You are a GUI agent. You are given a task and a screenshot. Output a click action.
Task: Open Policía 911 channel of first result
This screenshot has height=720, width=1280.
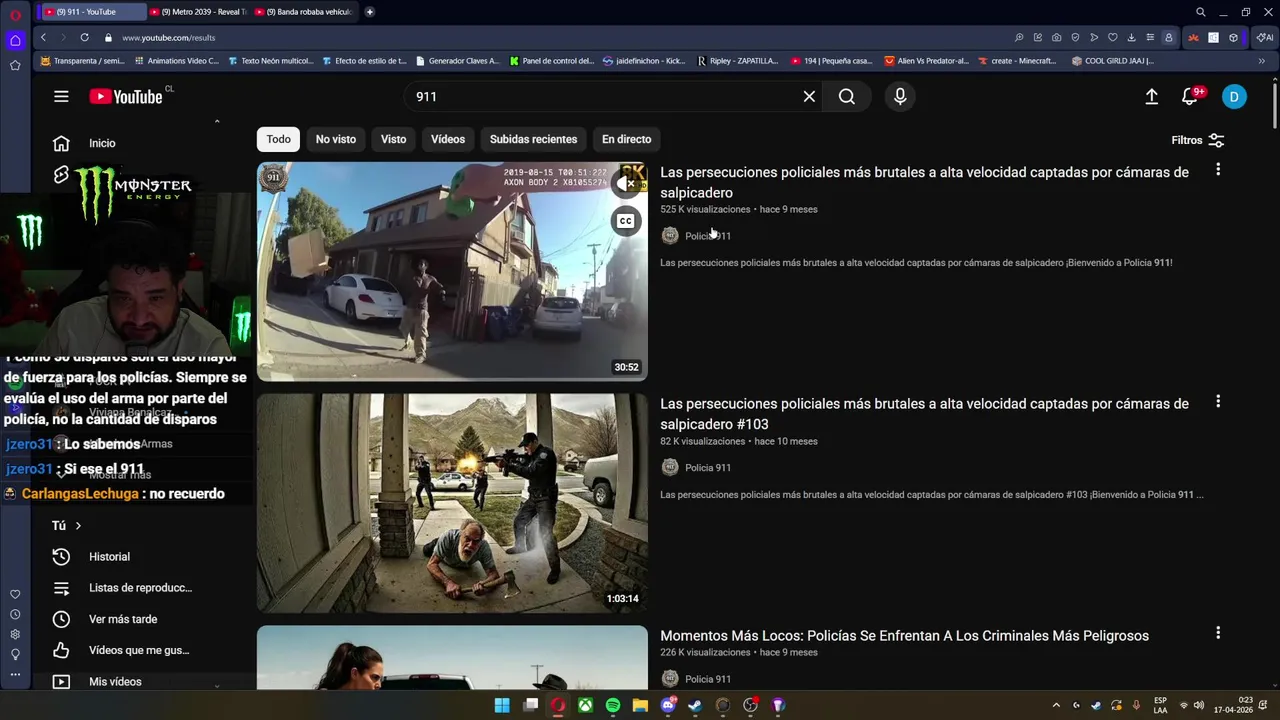[x=708, y=236]
